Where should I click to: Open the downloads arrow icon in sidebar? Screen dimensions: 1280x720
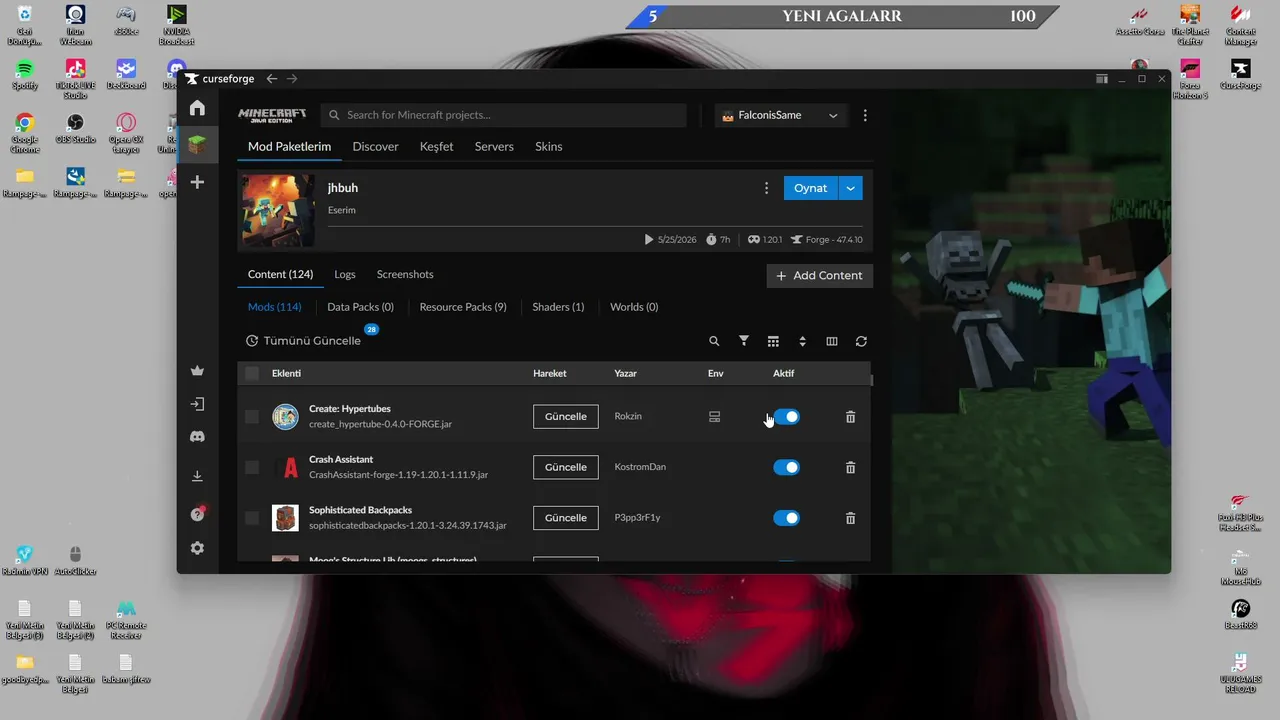pyautogui.click(x=197, y=476)
